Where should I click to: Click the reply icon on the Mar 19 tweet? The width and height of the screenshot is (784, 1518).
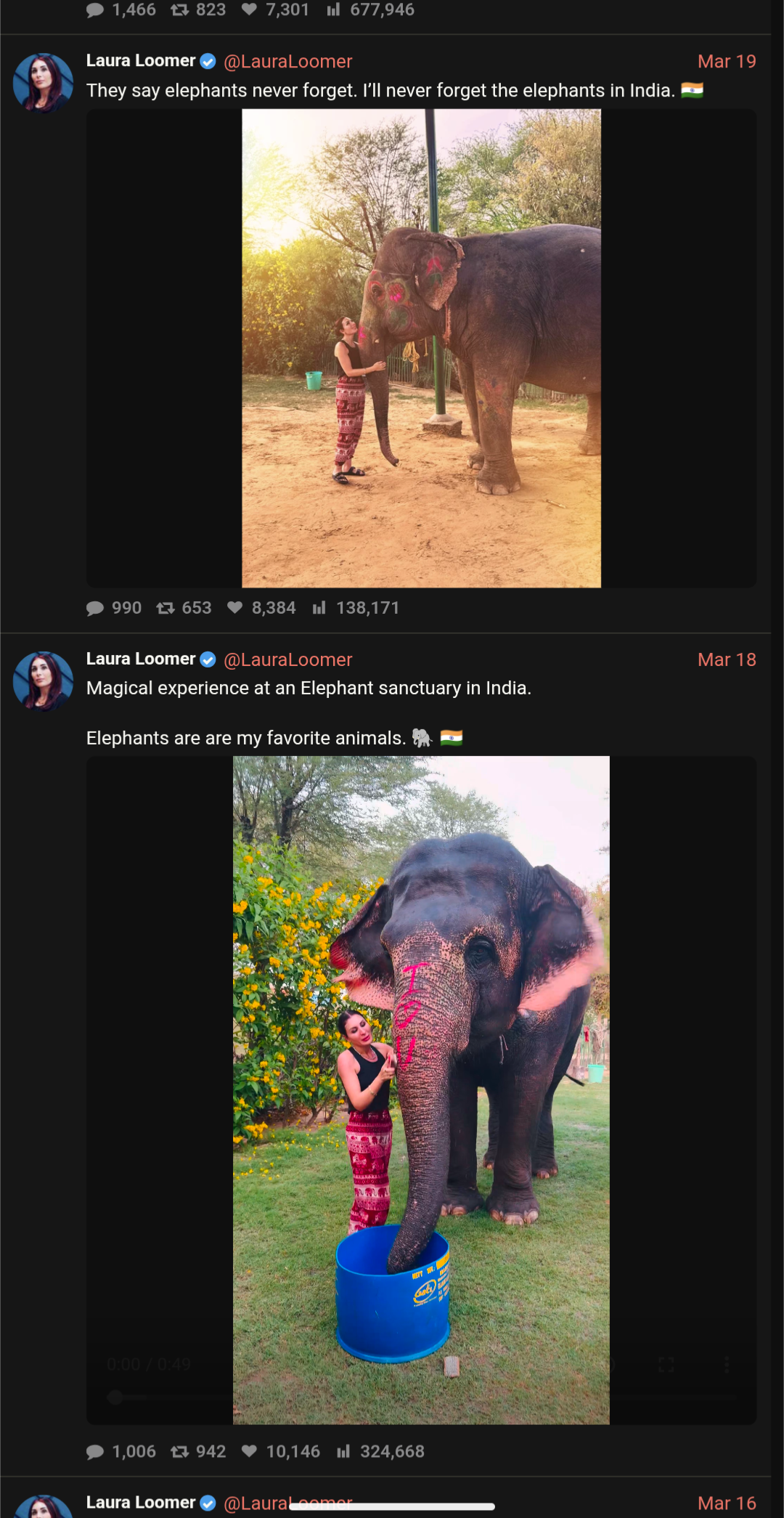[x=95, y=608]
